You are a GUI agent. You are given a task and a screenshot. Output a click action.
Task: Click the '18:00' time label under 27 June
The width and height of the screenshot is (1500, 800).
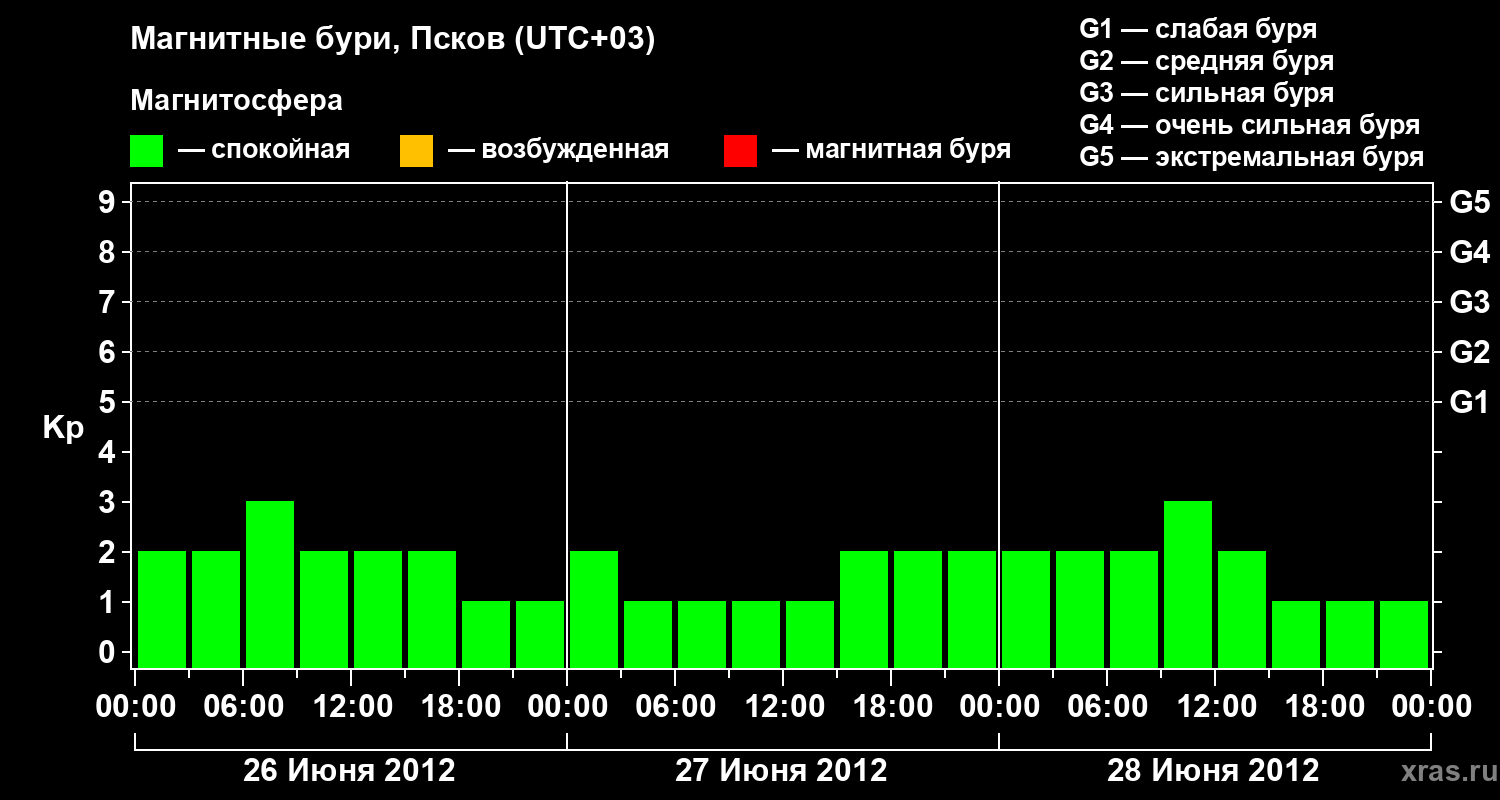[x=891, y=708]
